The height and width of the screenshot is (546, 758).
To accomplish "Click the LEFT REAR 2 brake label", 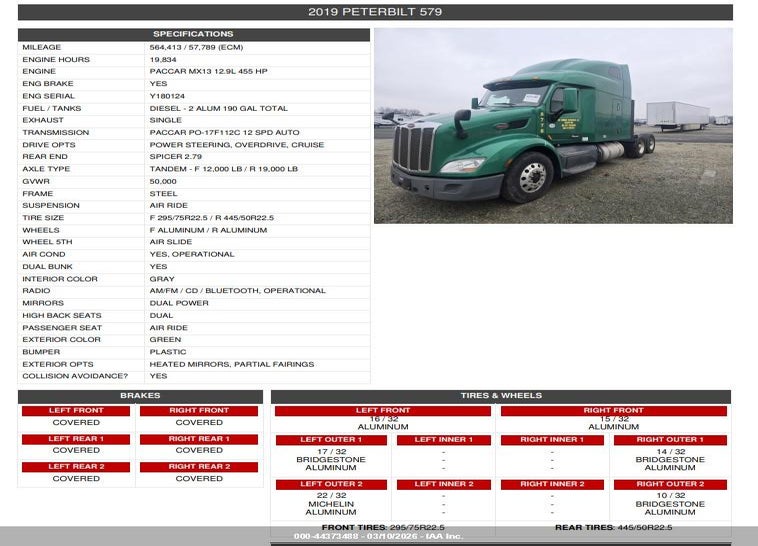I will (x=76, y=467).
